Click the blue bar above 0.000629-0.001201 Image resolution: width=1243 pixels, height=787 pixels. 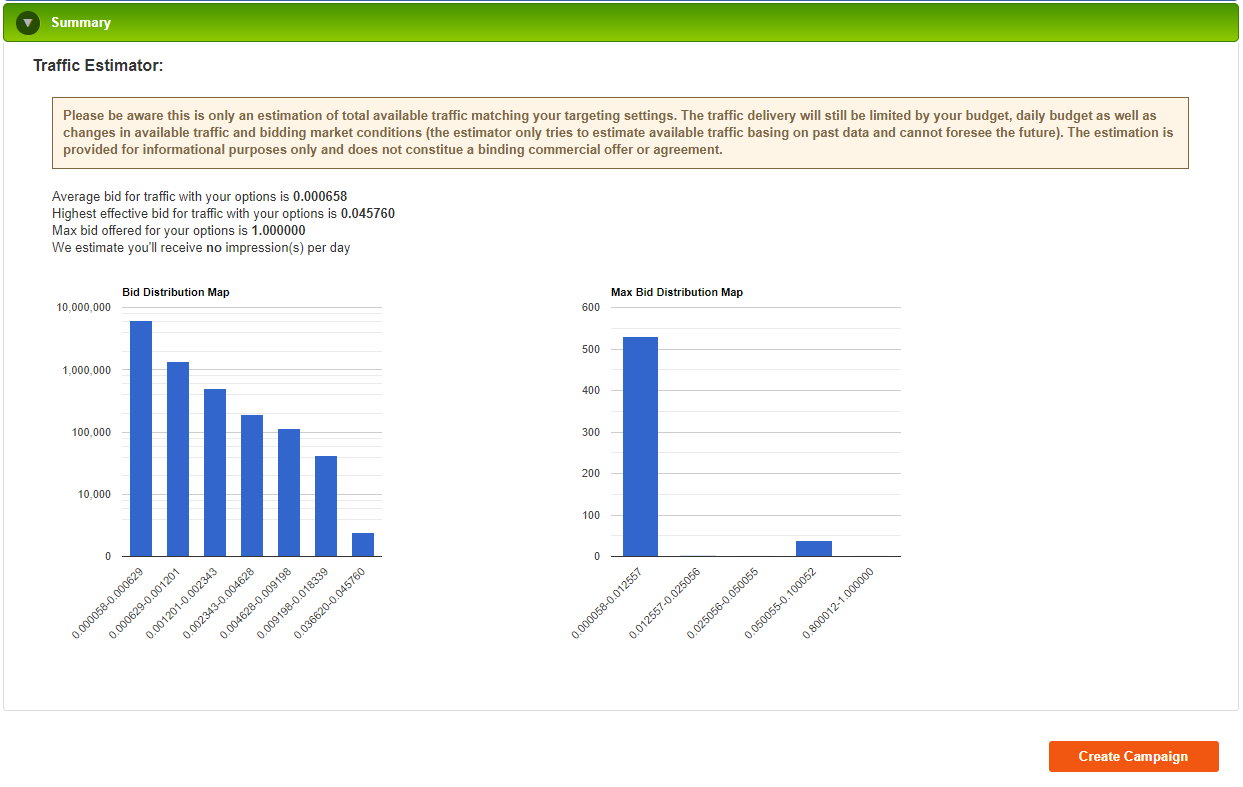178,459
